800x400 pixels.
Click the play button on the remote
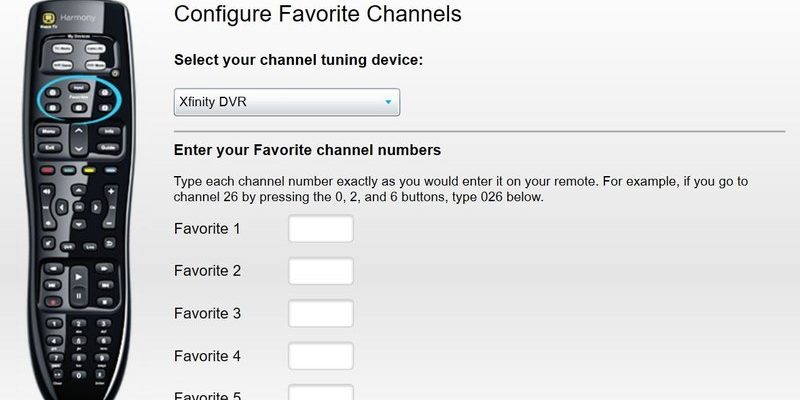pyautogui.click(x=79, y=277)
